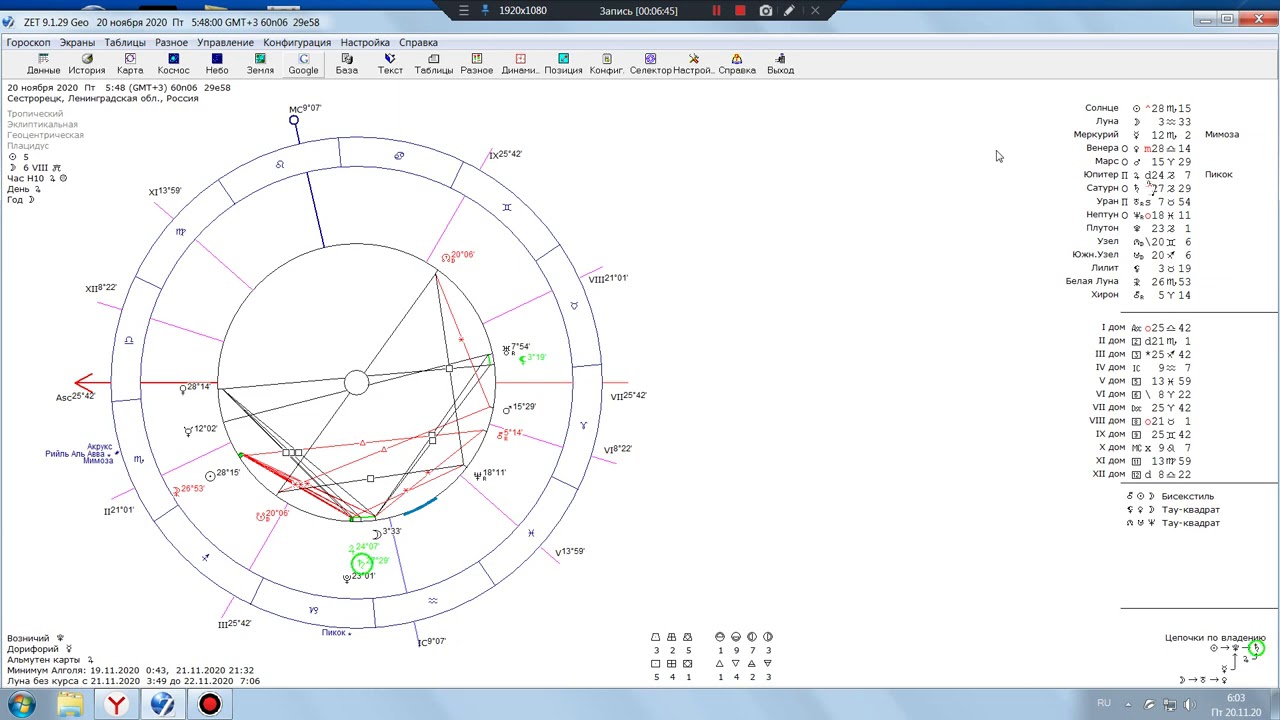Select the Венера row in planet table
Image resolution: width=1280 pixels, height=720 pixels.
click(1138, 148)
